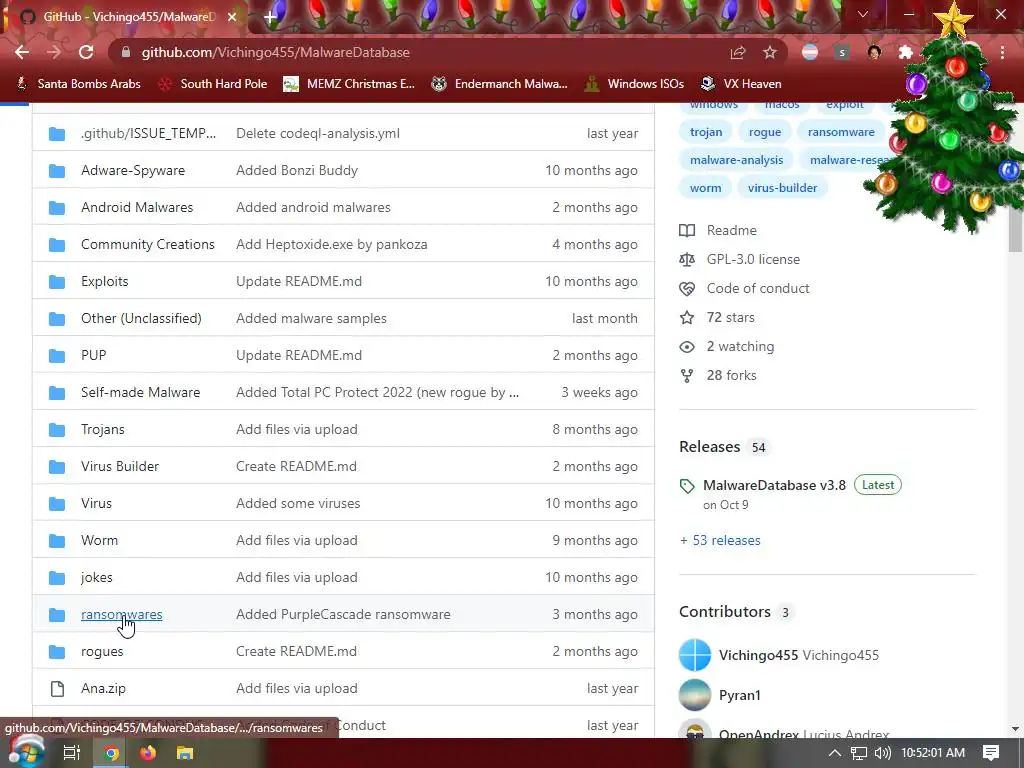Click folder icon beside Virus row
Image resolution: width=1024 pixels, height=768 pixels.
57,504
